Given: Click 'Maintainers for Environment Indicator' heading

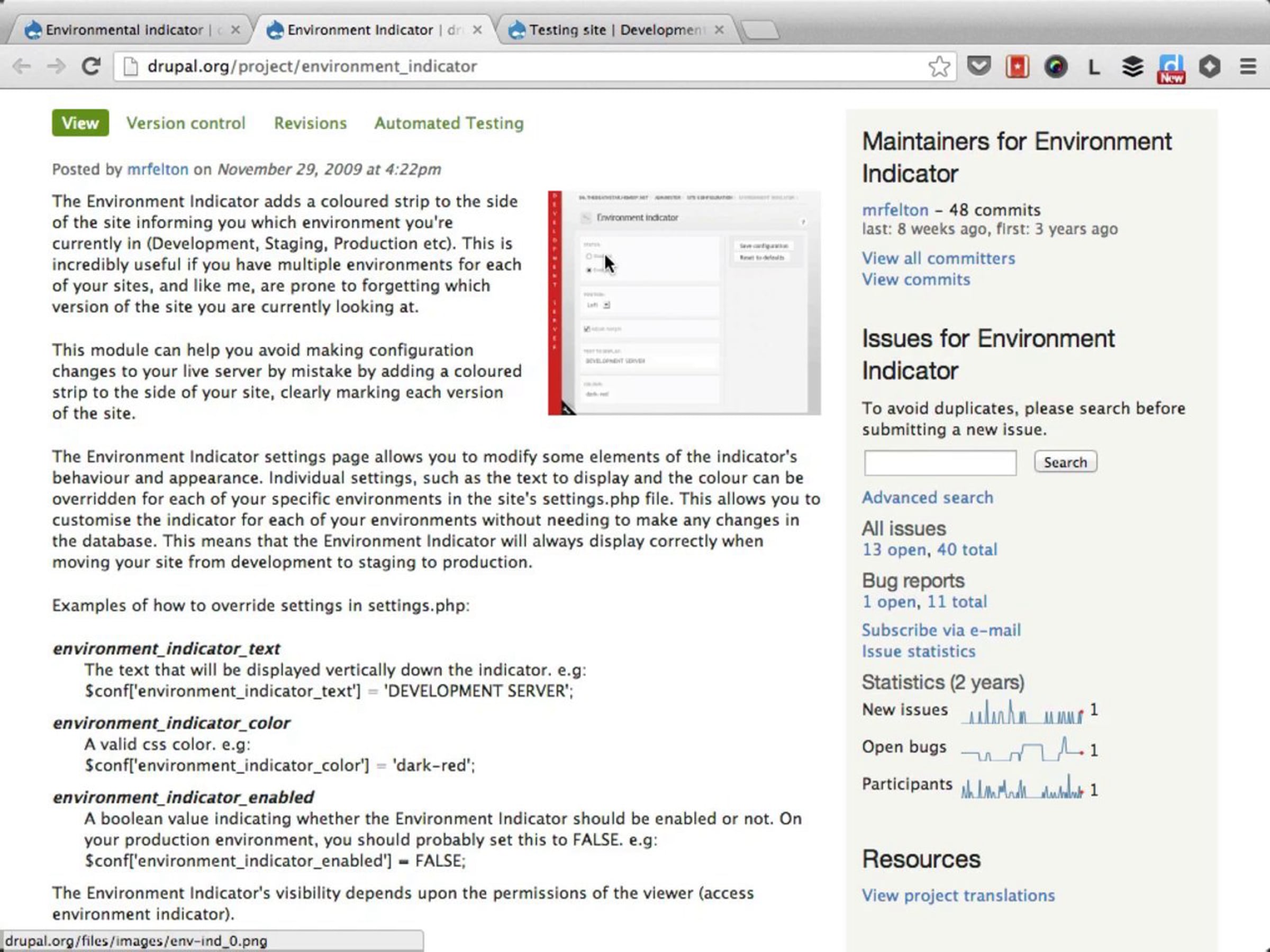Looking at the screenshot, I should pyautogui.click(x=1017, y=157).
